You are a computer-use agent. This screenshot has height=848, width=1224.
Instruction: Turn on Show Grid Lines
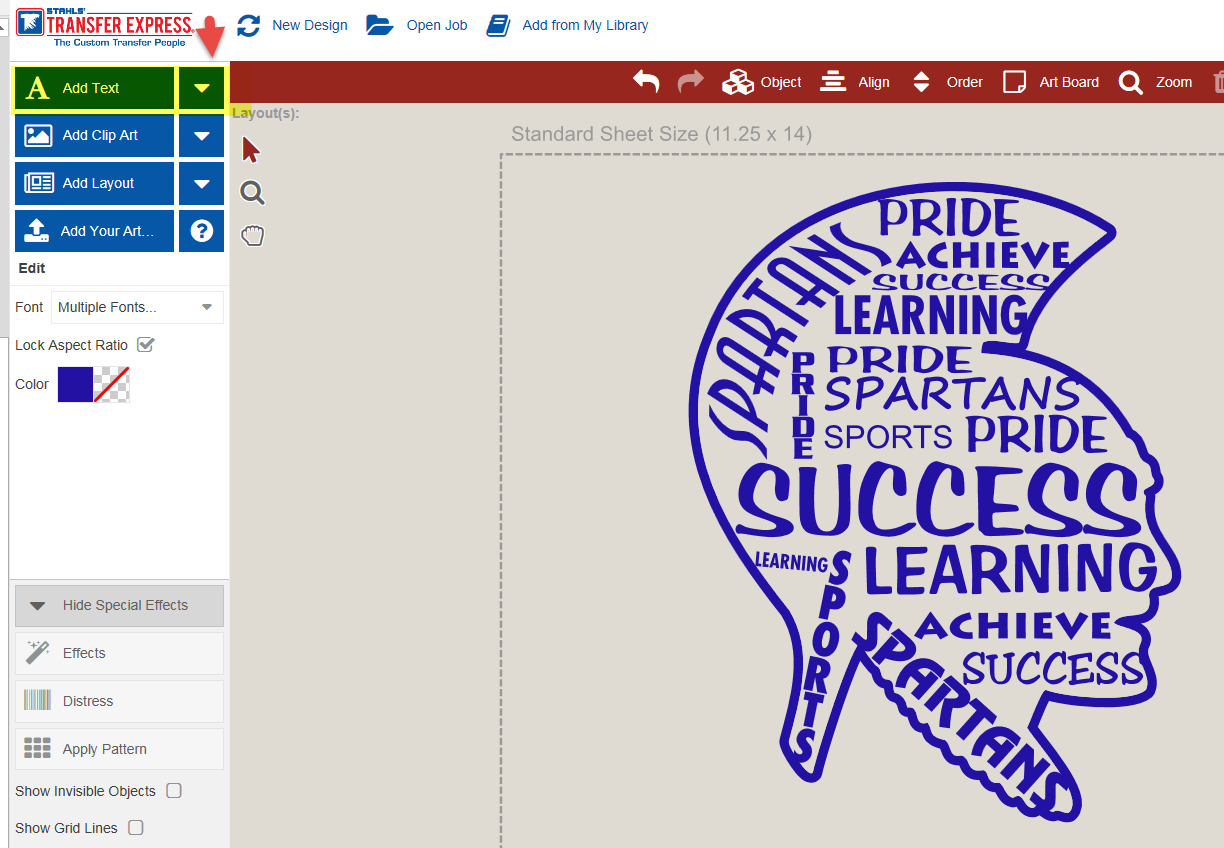click(135, 827)
